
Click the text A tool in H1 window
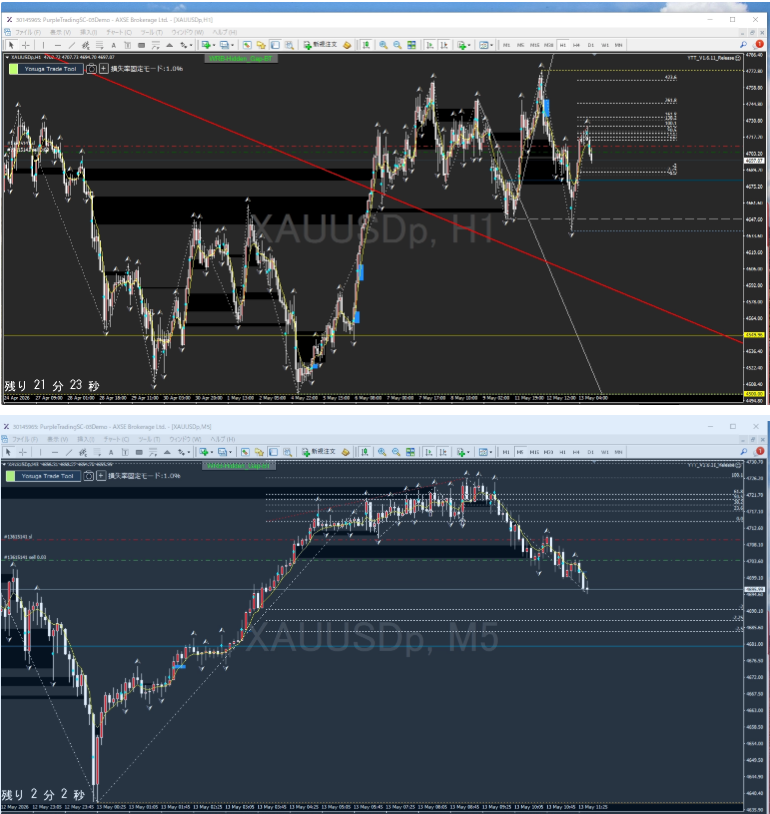pyautogui.click(x=113, y=45)
